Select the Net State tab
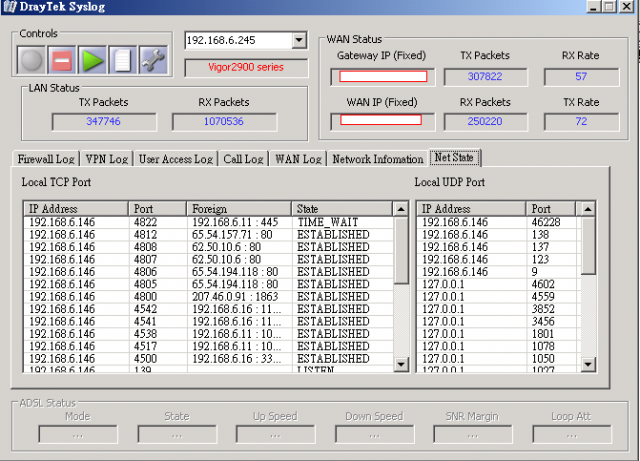Image resolution: width=640 pixels, height=461 pixels. (x=454, y=157)
